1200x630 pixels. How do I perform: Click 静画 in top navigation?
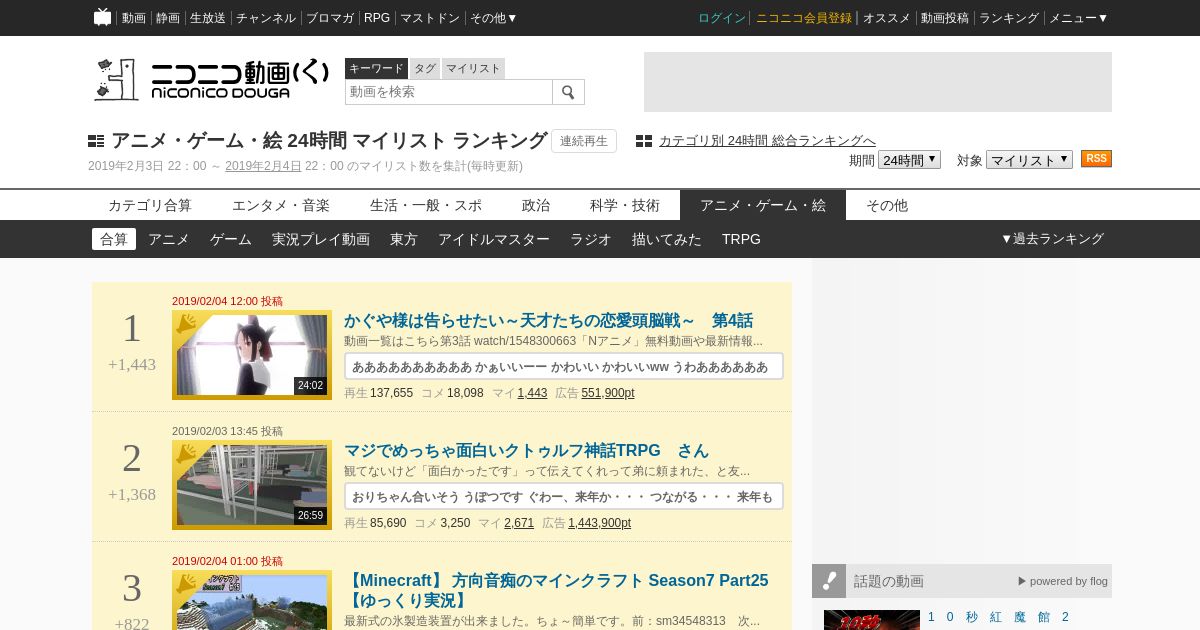click(x=168, y=18)
